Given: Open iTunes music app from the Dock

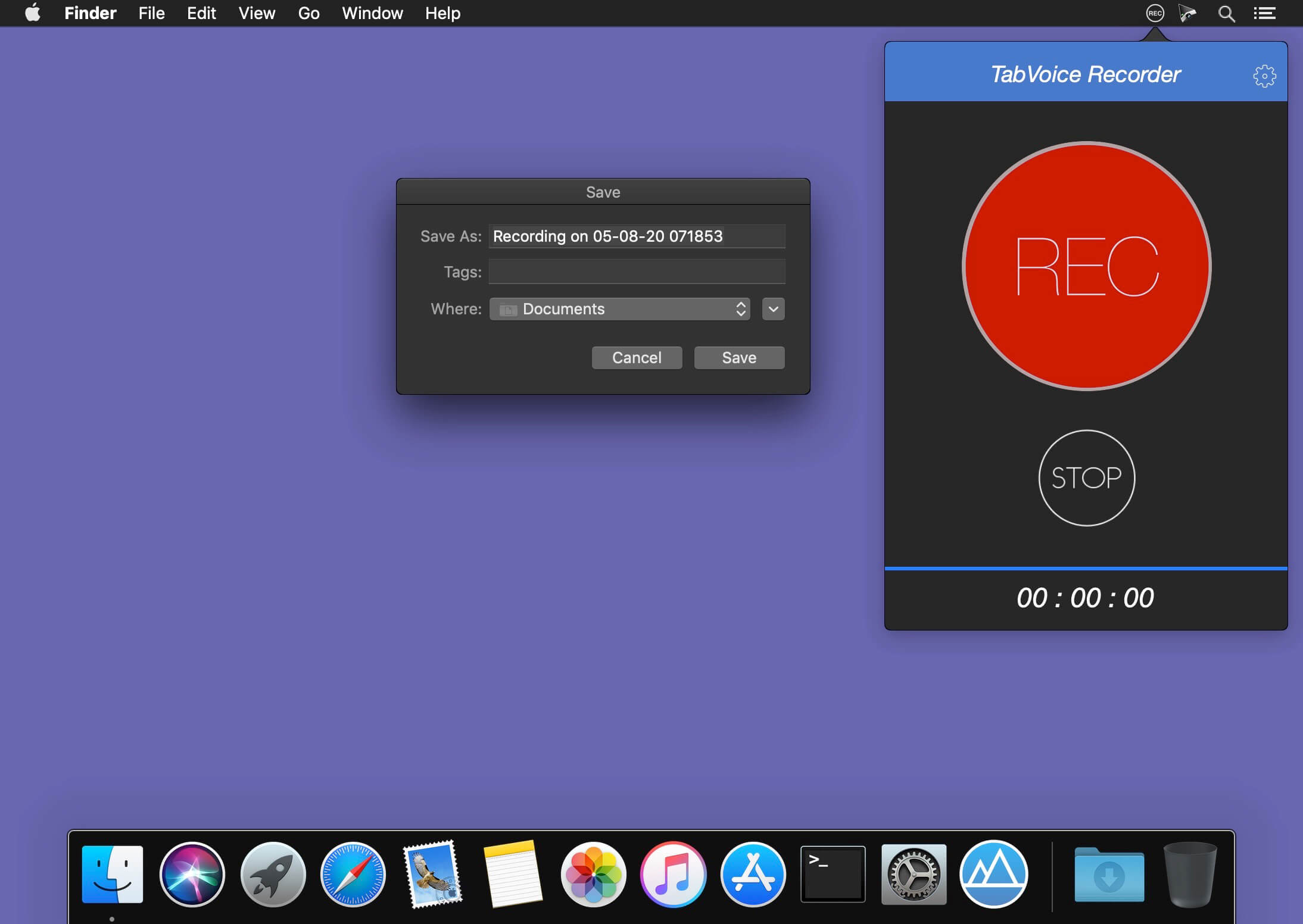Looking at the screenshot, I should (x=673, y=874).
